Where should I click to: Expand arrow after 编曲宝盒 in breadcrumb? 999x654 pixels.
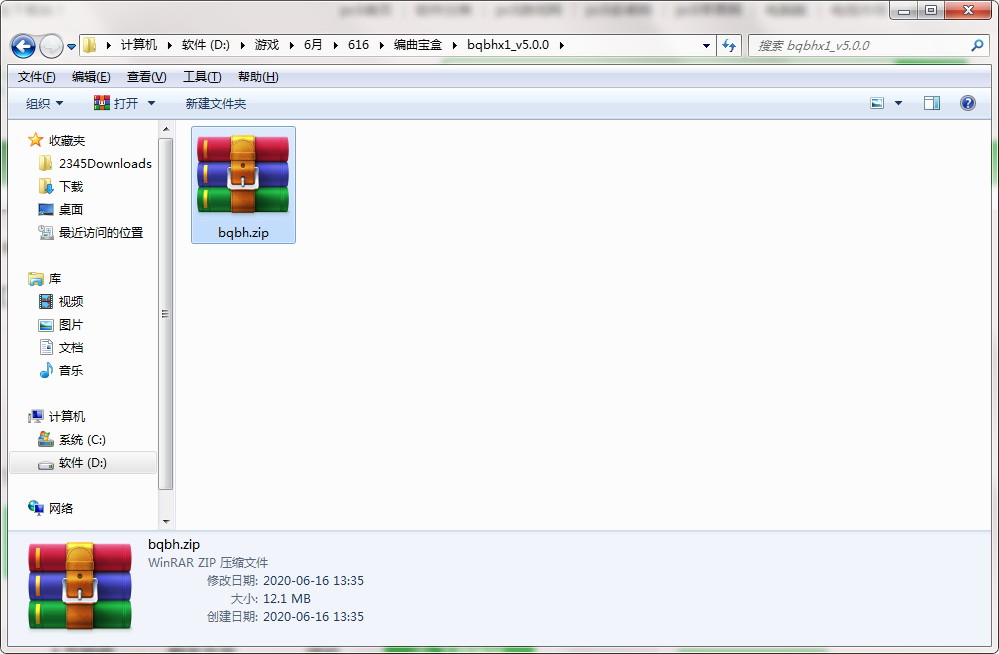[x=454, y=45]
